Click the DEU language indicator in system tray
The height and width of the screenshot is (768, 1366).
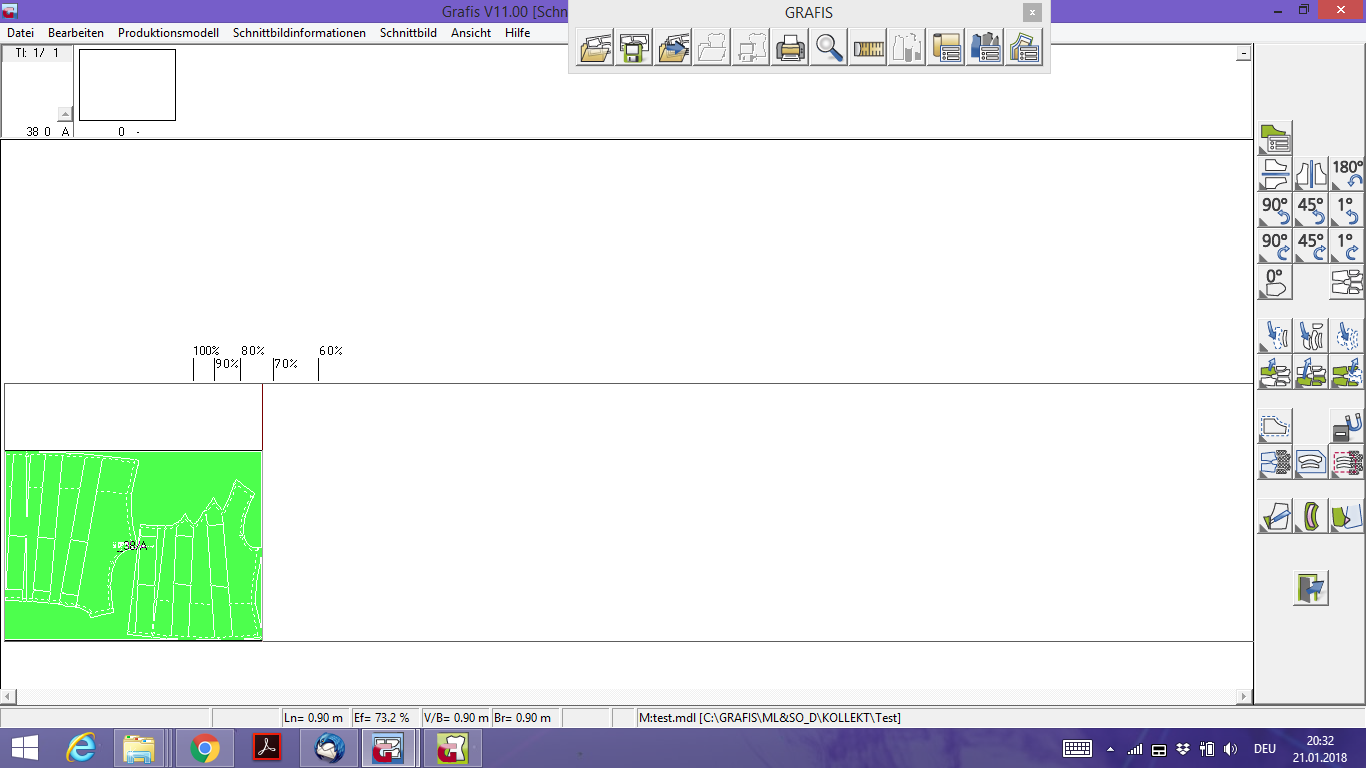1264,748
